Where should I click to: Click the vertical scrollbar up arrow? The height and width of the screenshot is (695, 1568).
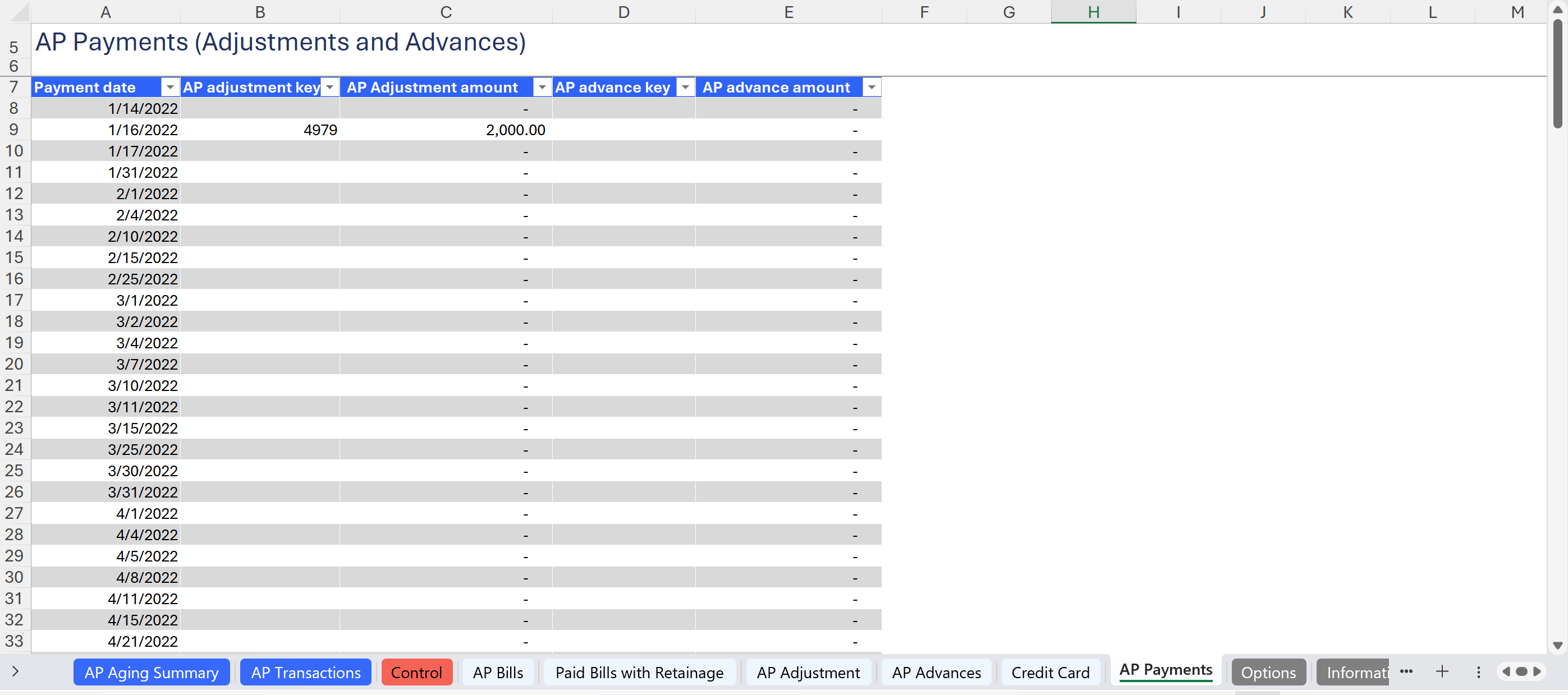1558,10
